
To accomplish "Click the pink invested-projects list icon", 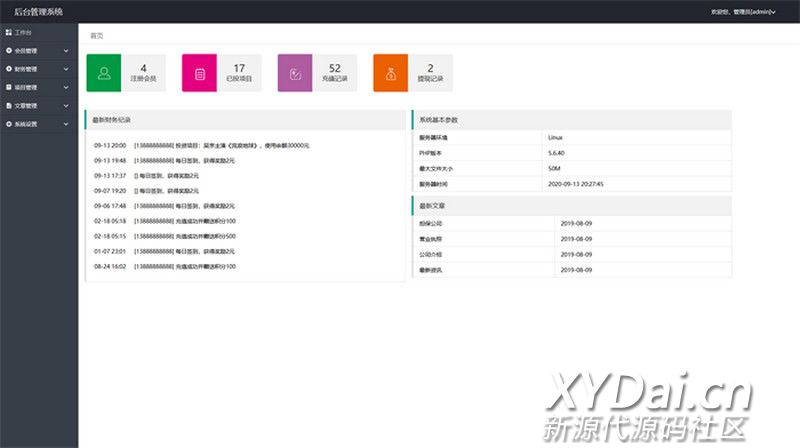I will click(x=199, y=73).
